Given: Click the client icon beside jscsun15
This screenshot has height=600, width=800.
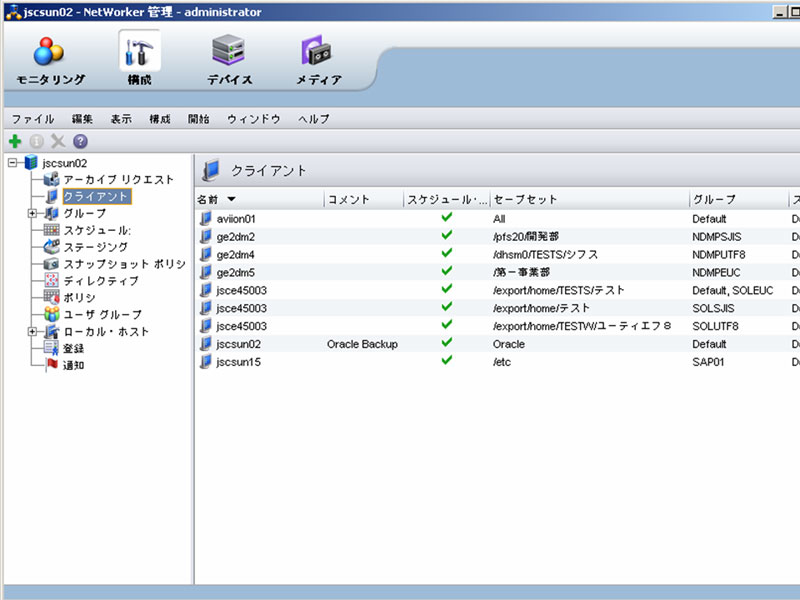Looking at the screenshot, I should point(206,361).
